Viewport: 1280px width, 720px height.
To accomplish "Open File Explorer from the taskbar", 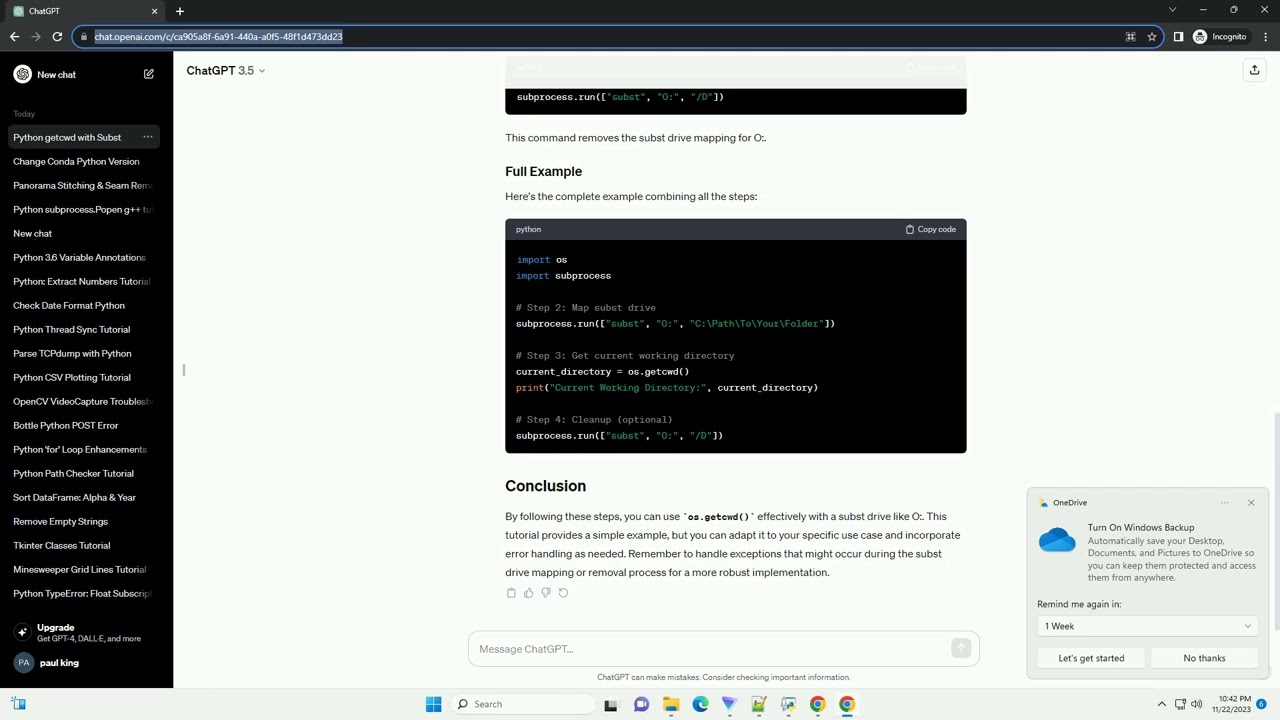I will [x=670, y=704].
